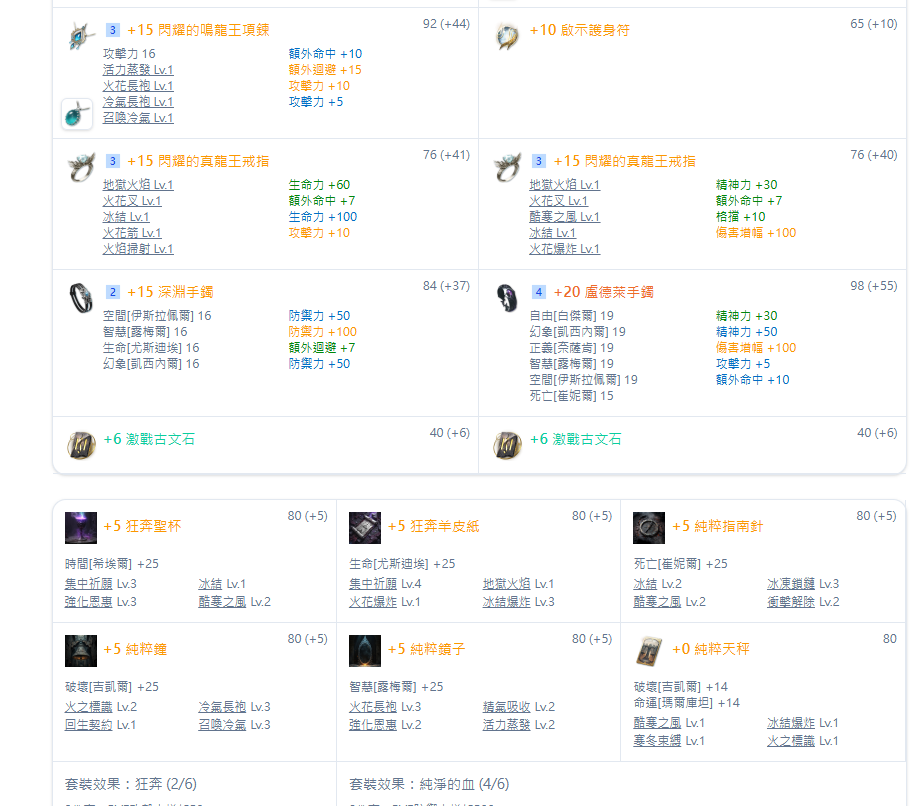Image resolution: width=917 pixels, height=806 pixels.
Task: Open the 狂奔聖杯 relic icon
Action: click(x=81, y=527)
